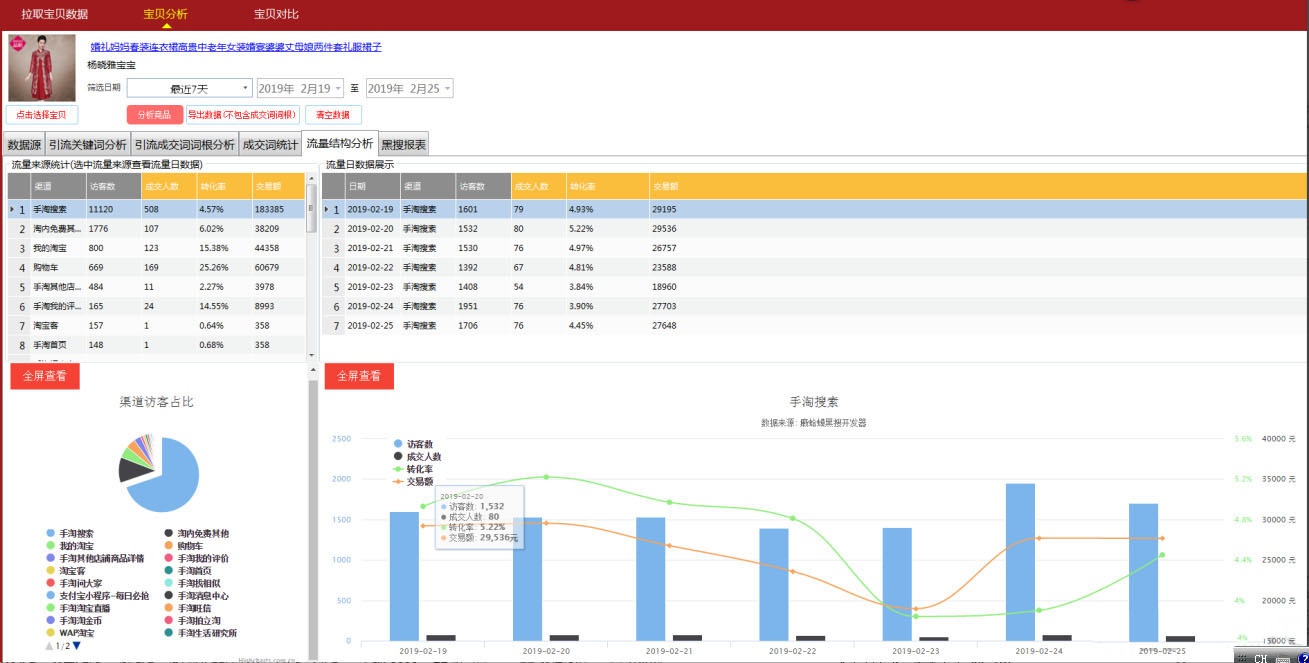Toggle 手淘淘金币 legend item
The width and height of the screenshot is (1309, 663).
[74, 621]
